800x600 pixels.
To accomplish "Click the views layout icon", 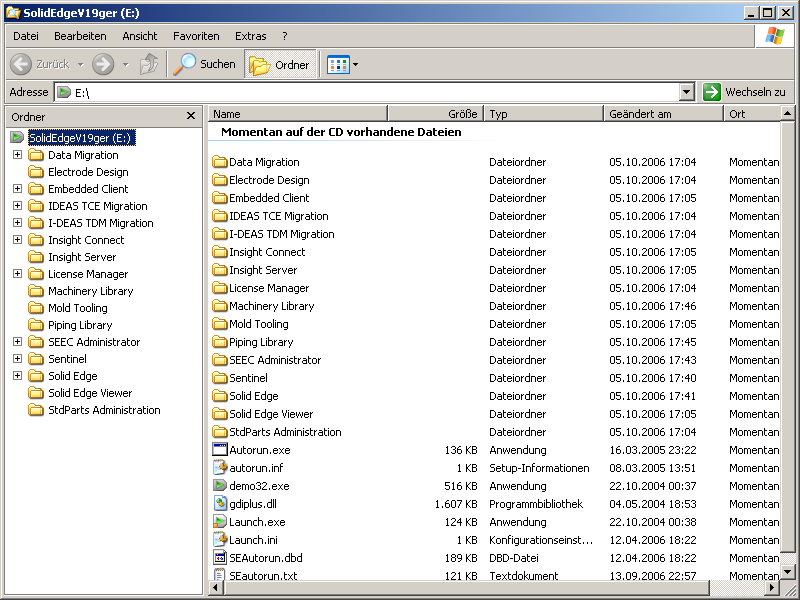I will 338,64.
